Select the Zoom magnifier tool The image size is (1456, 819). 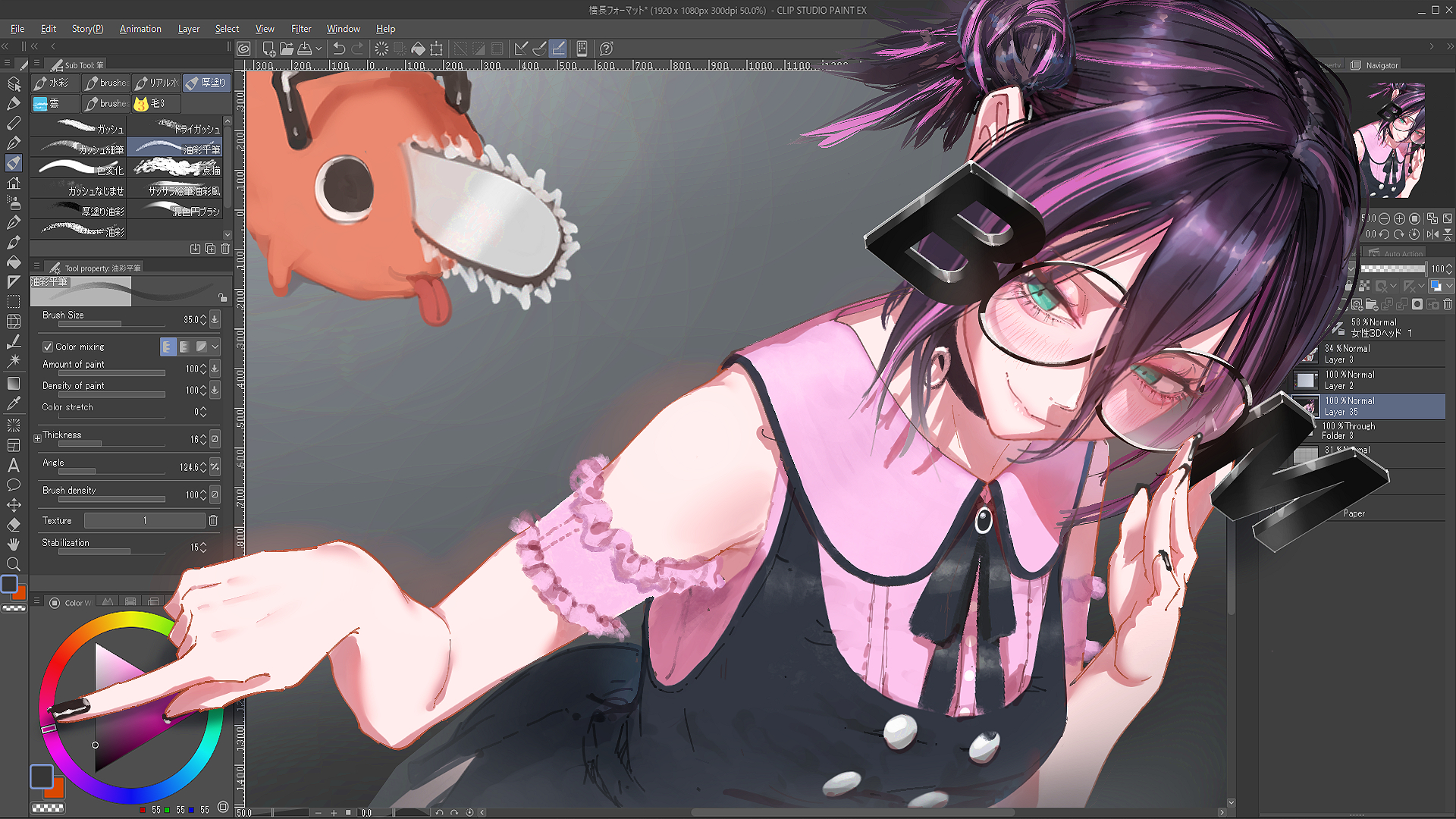(14, 564)
